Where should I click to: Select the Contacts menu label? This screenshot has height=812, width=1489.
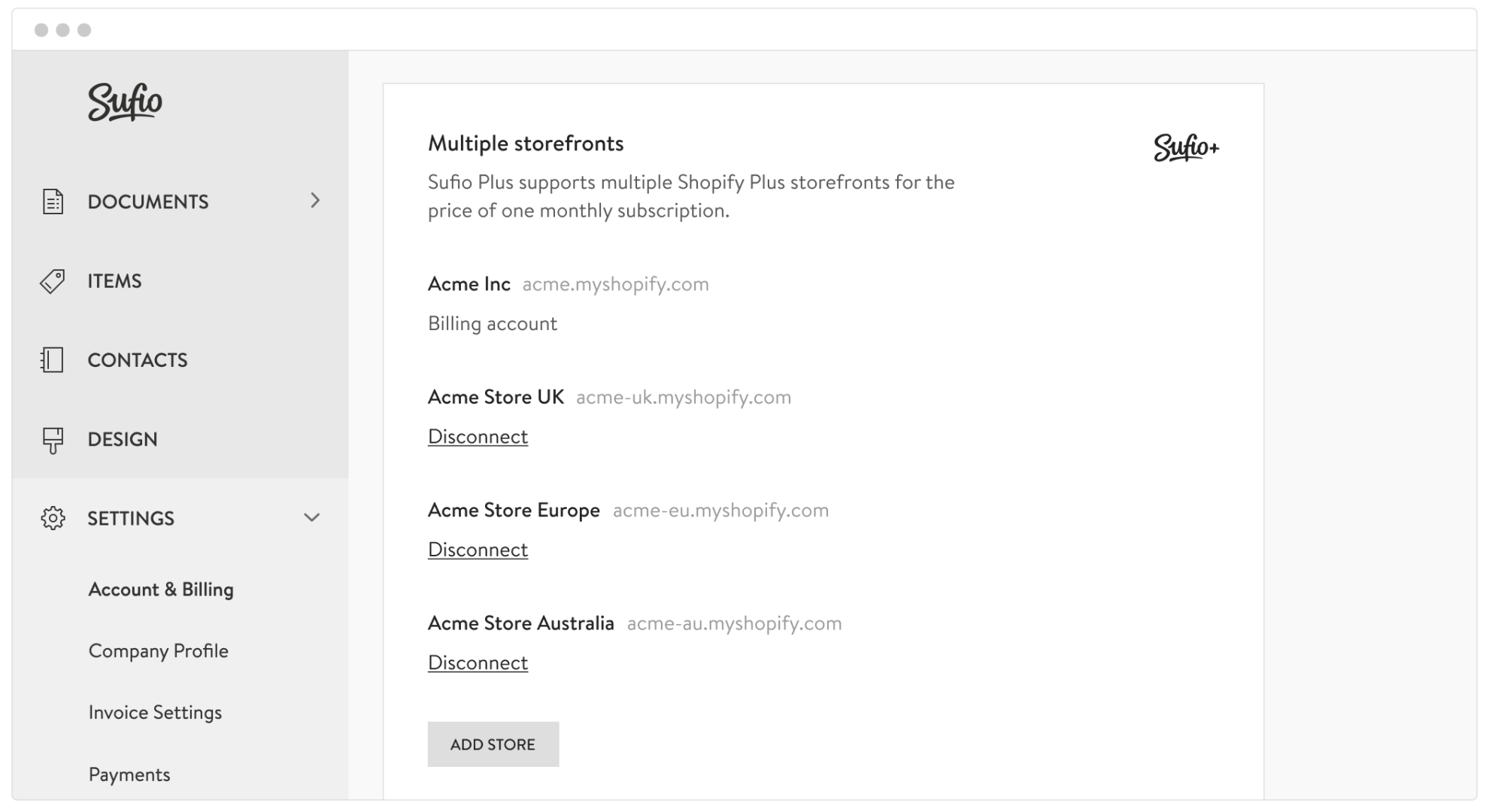point(138,360)
